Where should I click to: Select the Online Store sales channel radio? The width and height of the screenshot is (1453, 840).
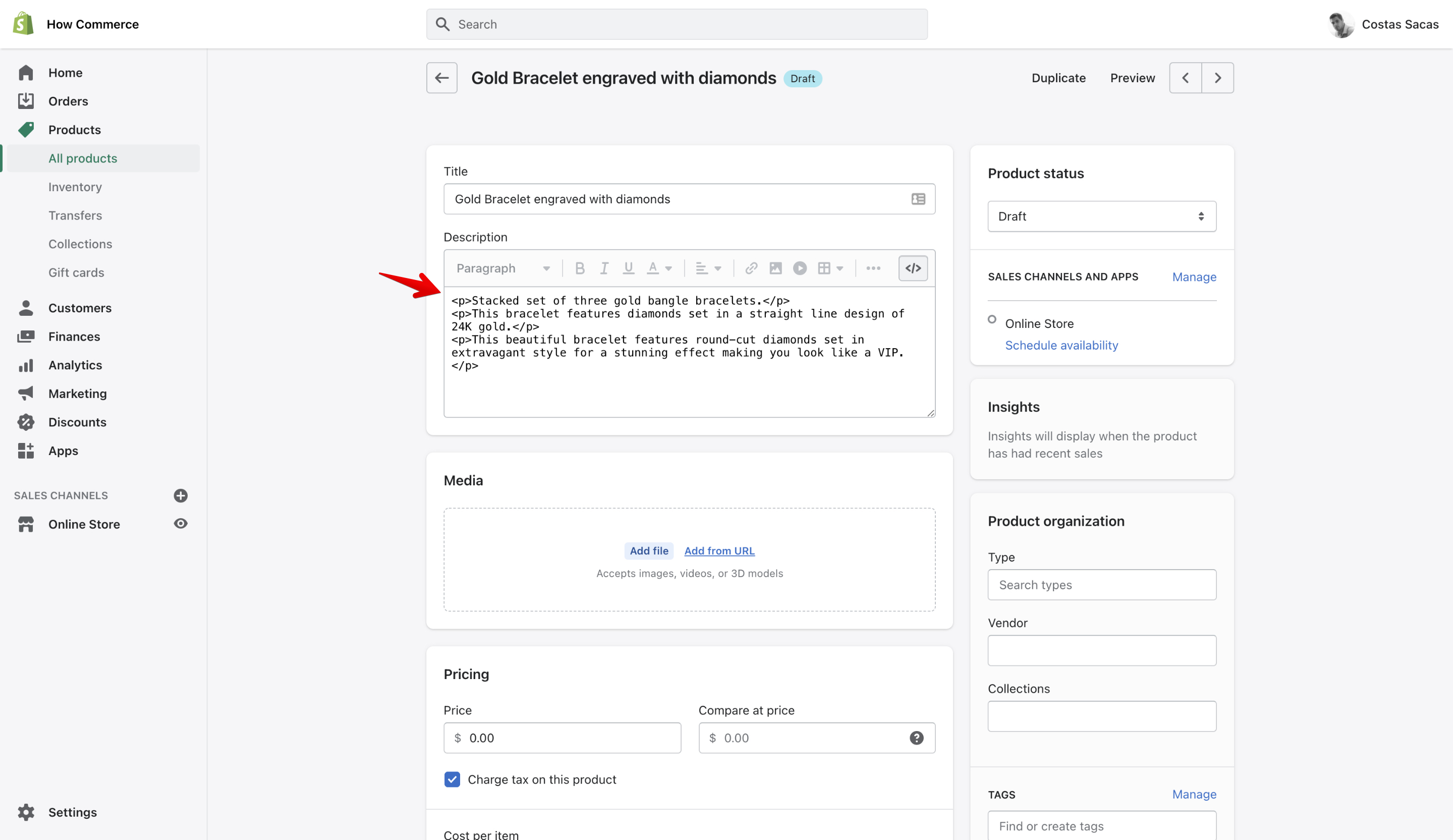tap(992, 318)
